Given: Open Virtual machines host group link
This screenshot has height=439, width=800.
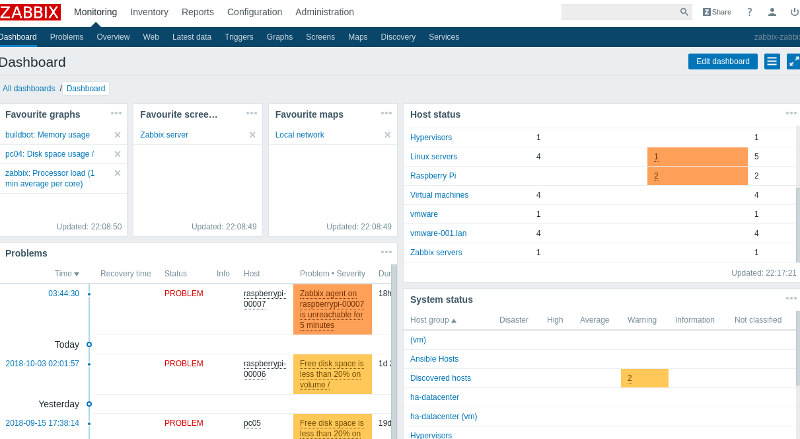Looking at the screenshot, I should 439,195.
